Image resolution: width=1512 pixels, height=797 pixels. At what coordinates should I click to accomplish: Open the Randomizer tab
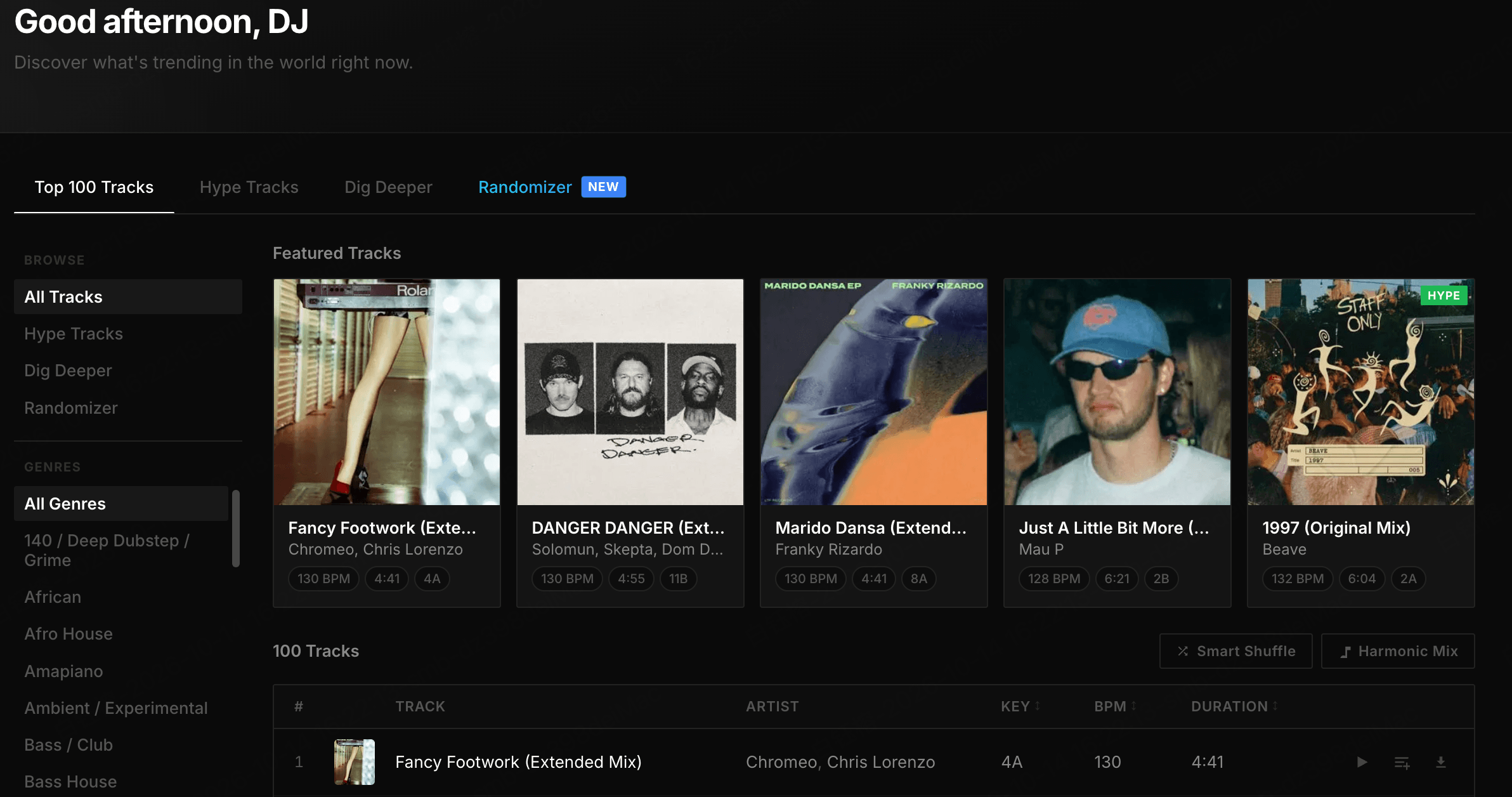click(525, 187)
